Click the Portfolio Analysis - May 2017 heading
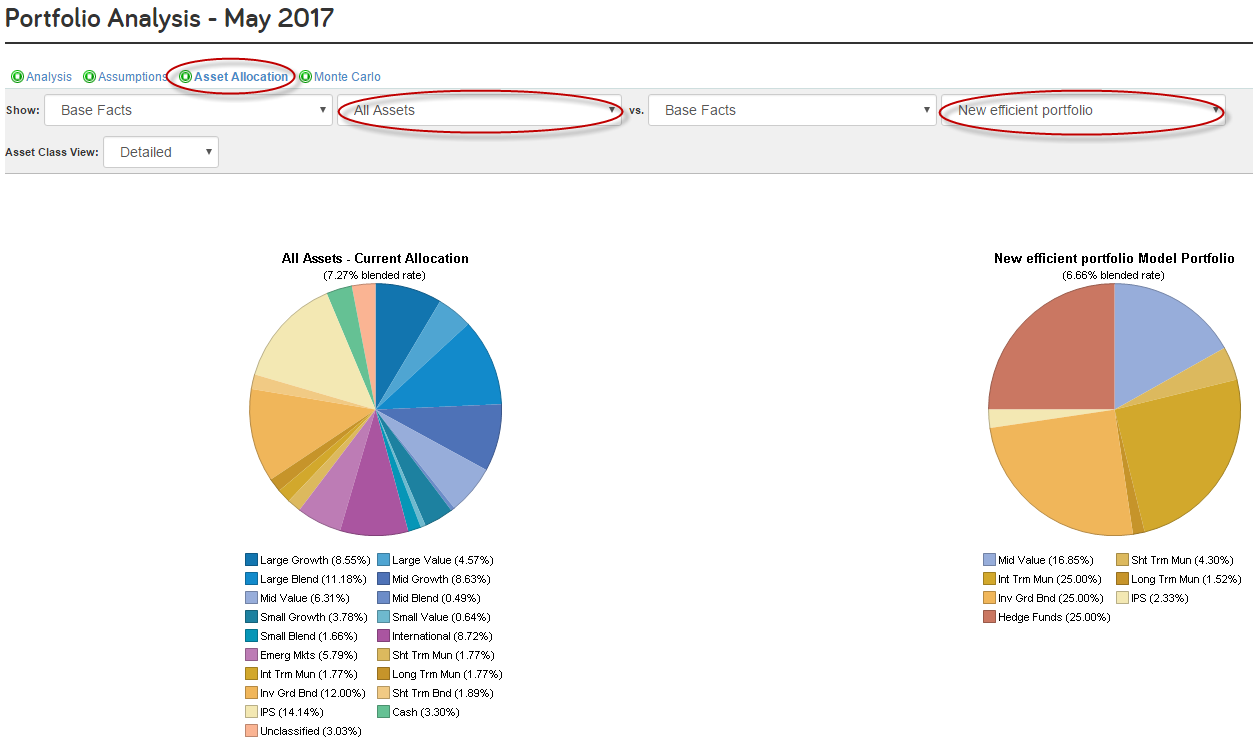 170,18
